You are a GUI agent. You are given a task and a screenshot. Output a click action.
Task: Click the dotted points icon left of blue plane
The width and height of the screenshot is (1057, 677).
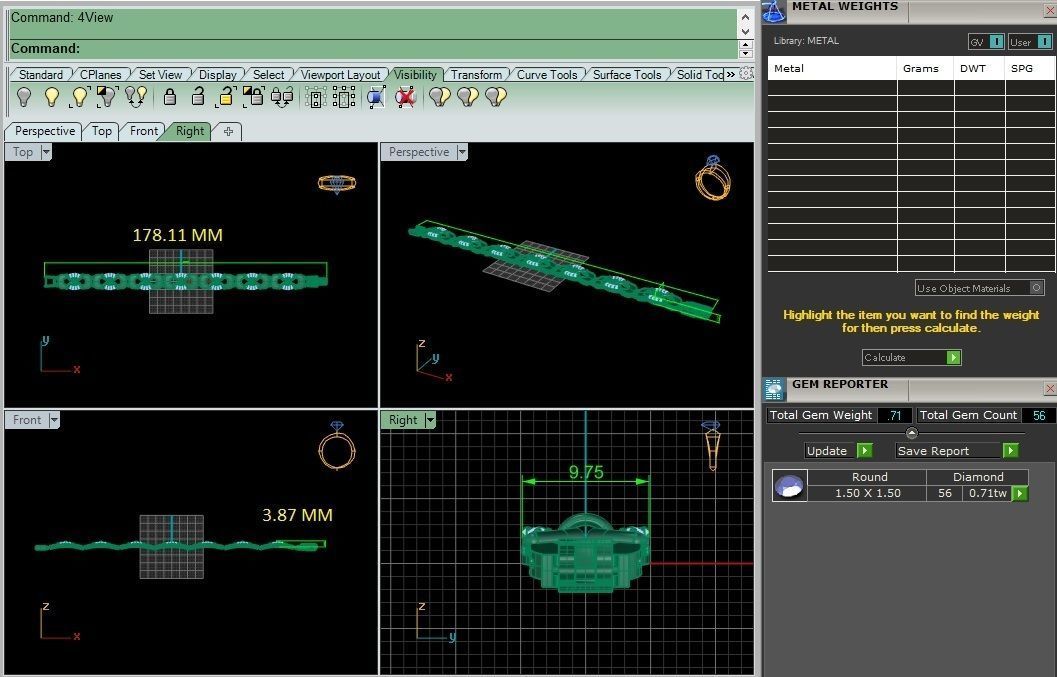344,98
